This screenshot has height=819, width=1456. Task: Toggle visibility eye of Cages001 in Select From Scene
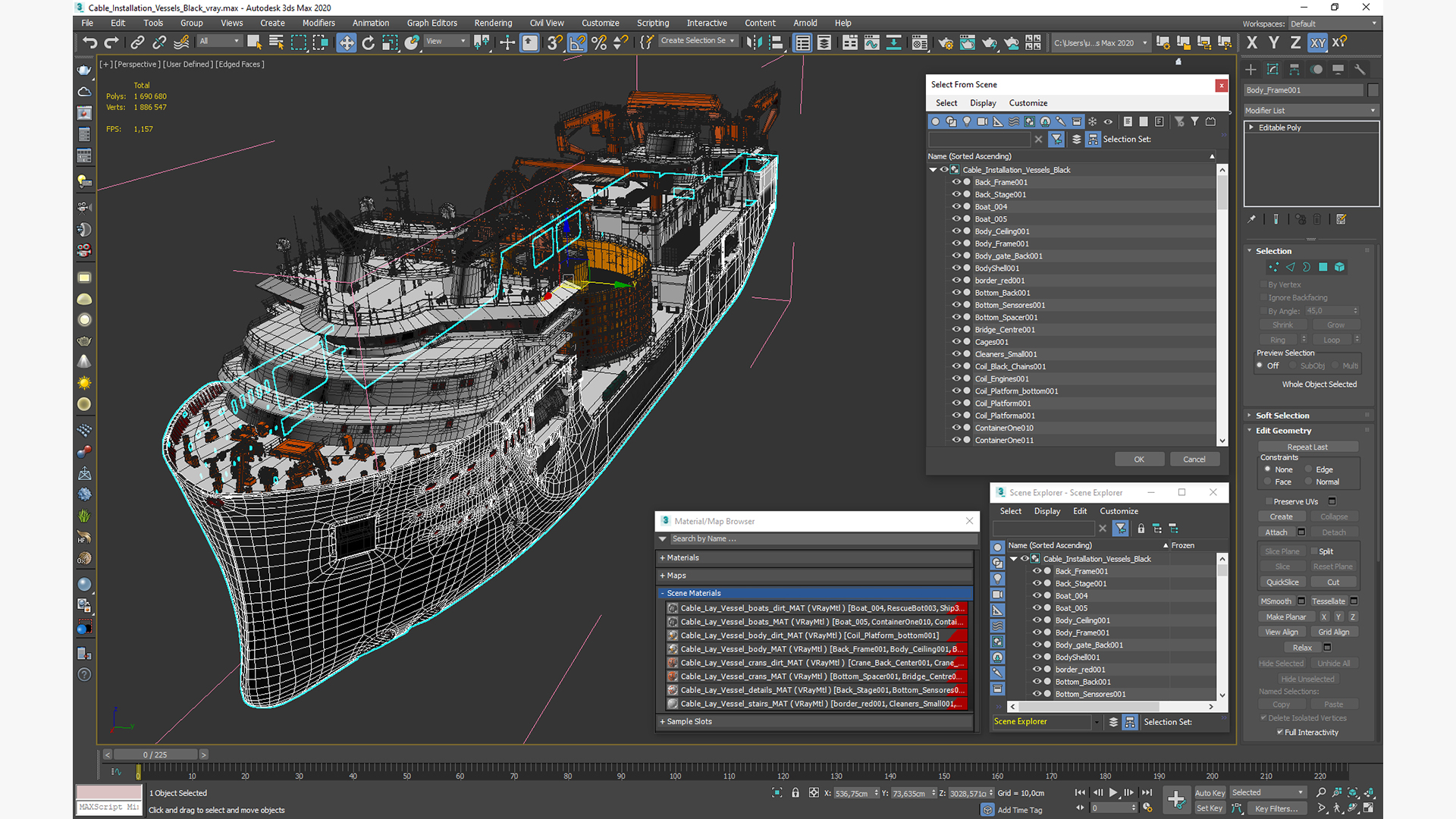pyautogui.click(x=956, y=341)
